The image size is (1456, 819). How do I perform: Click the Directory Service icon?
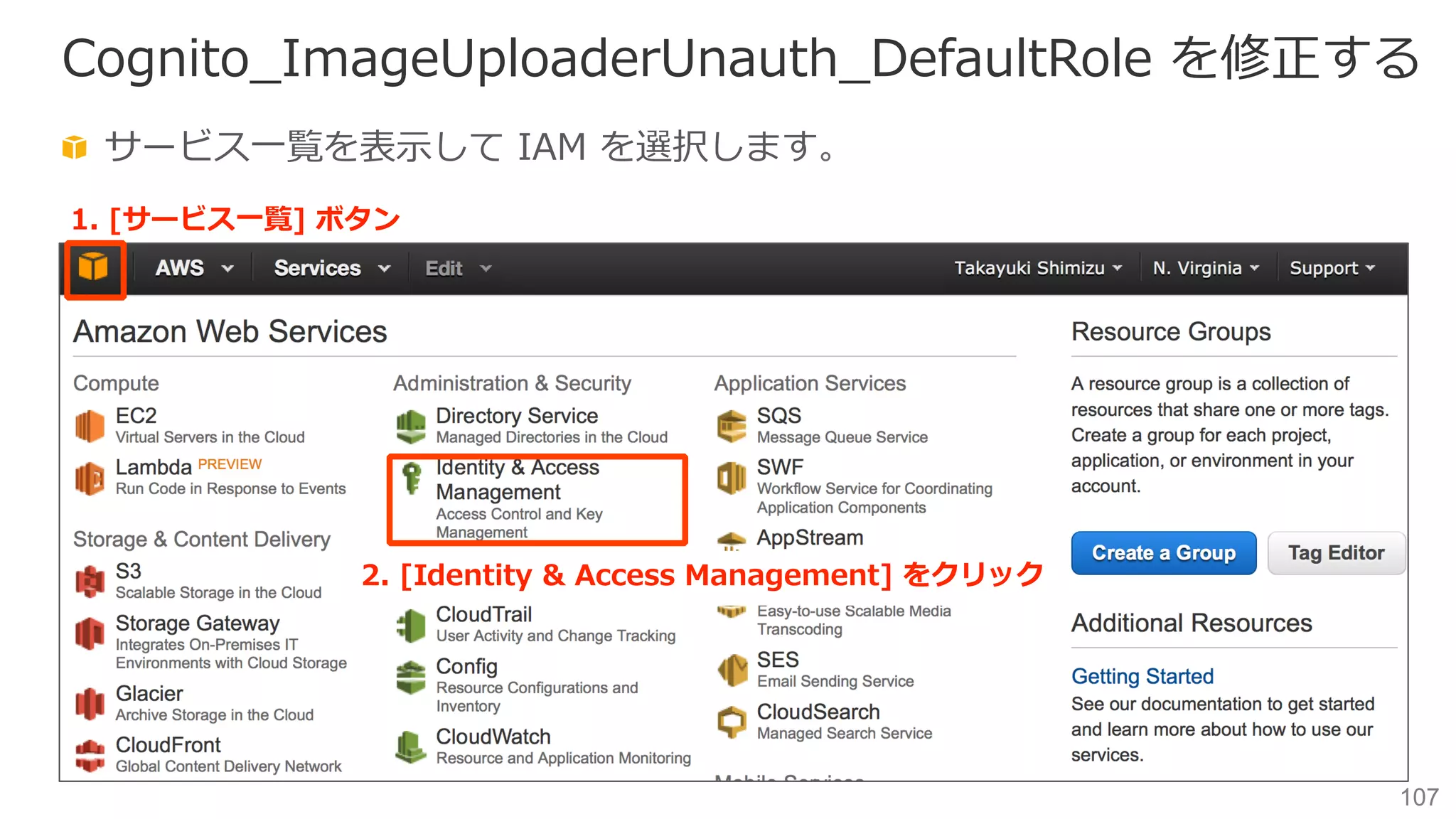click(x=411, y=426)
